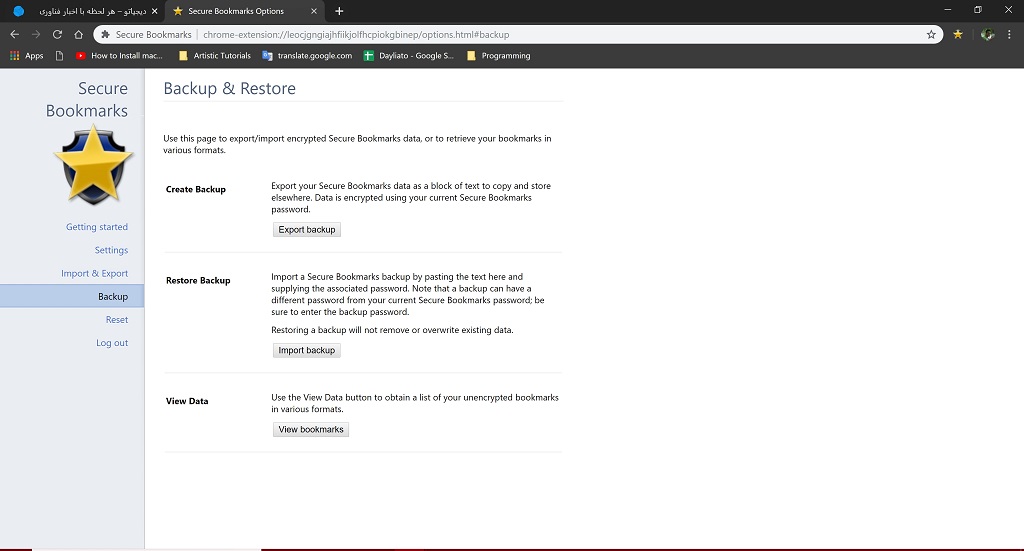Click the Backup & Restore page heading
The width and height of the screenshot is (1024, 551).
pos(229,88)
